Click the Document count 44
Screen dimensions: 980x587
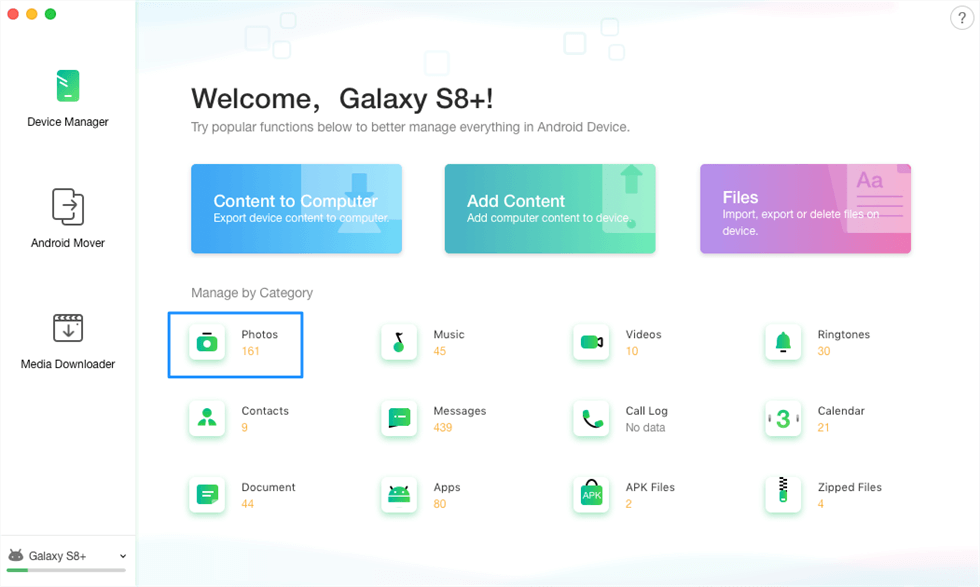tap(248, 504)
